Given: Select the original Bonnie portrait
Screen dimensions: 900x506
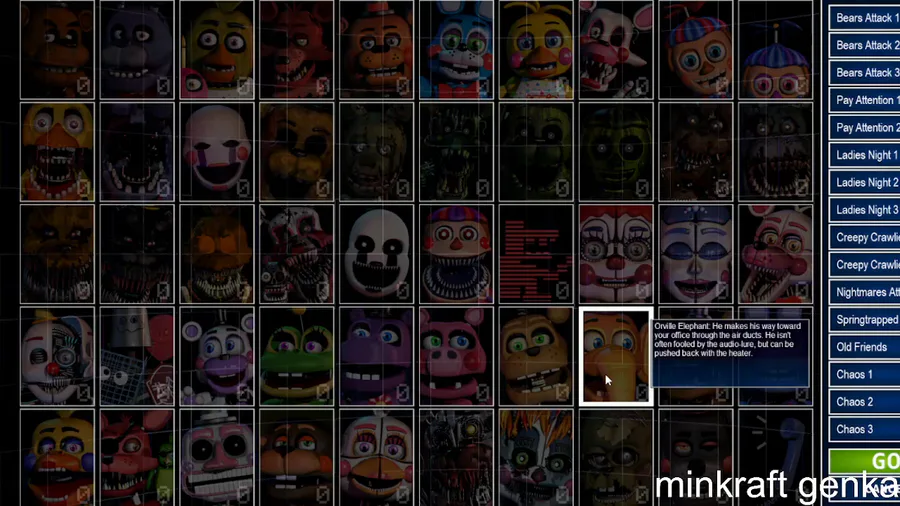Looking at the screenshot, I should point(137,49).
